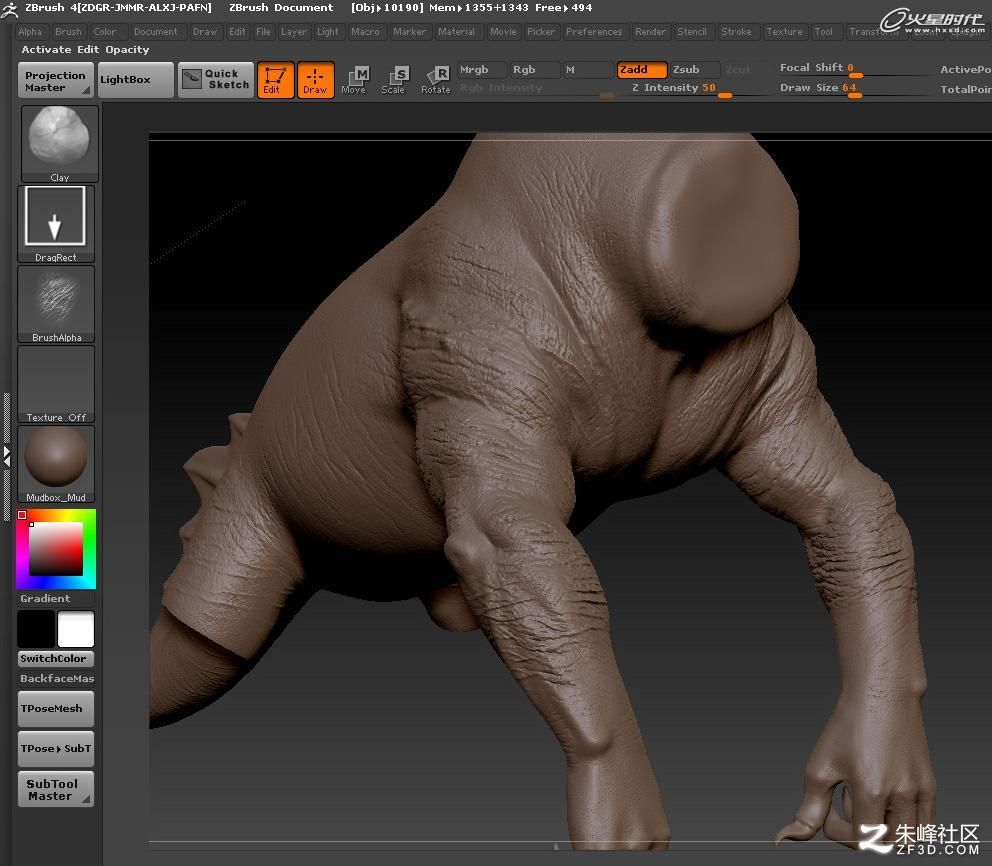Image resolution: width=992 pixels, height=866 pixels.
Task: Select the DragRect stroke icon
Action: (x=56, y=224)
